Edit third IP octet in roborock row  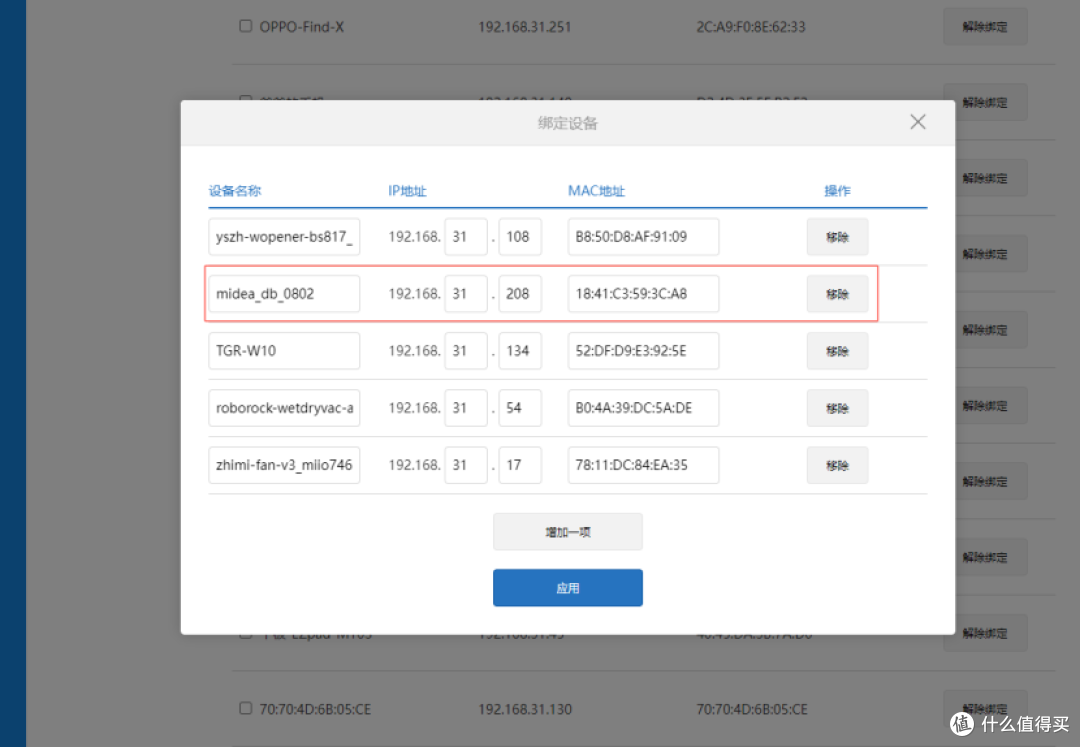click(x=466, y=408)
